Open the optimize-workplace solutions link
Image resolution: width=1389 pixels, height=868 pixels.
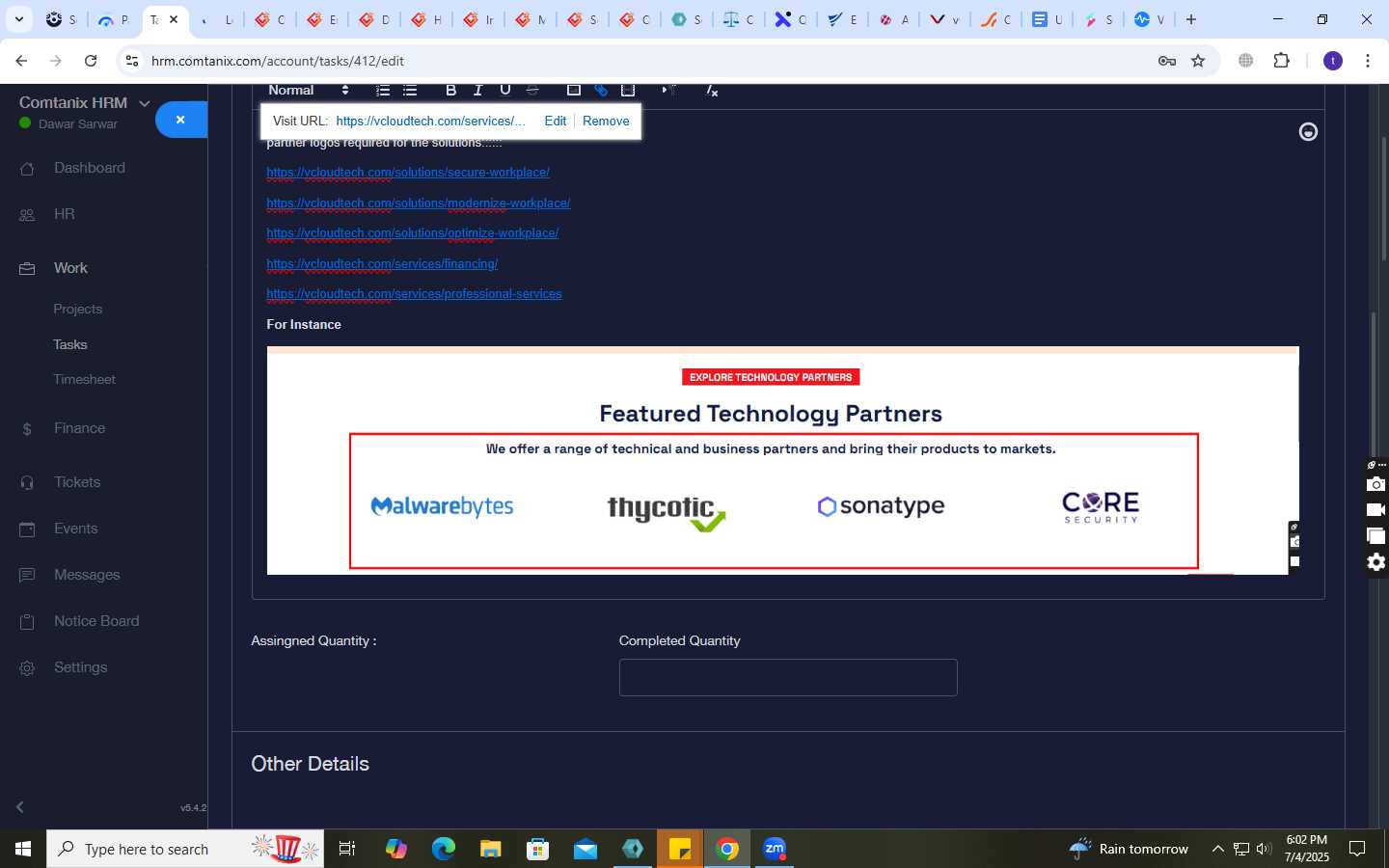(x=413, y=233)
